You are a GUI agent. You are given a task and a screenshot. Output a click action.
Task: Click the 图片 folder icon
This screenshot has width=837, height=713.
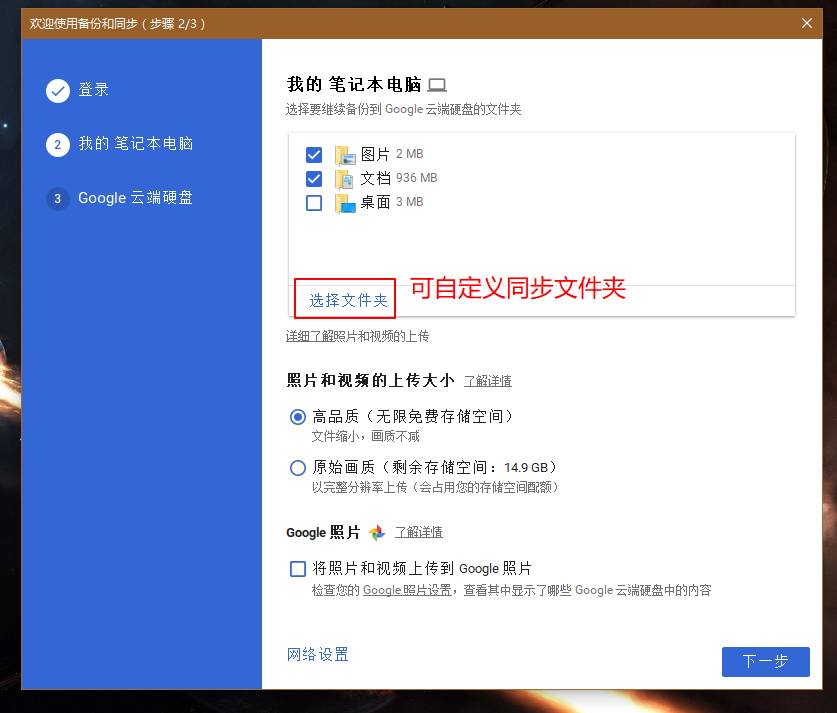click(345, 155)
